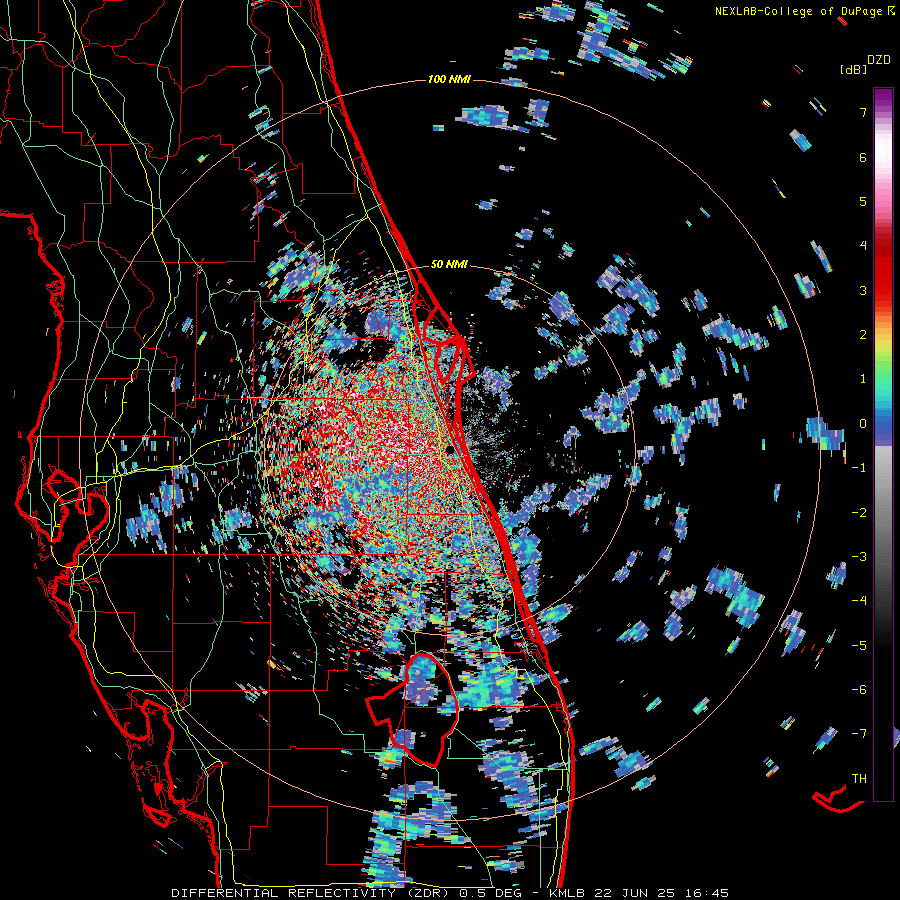This screenshot has width=900, height=900.
Task: Click the -2 dB value on color scale
Action: [x=859, y=512]
